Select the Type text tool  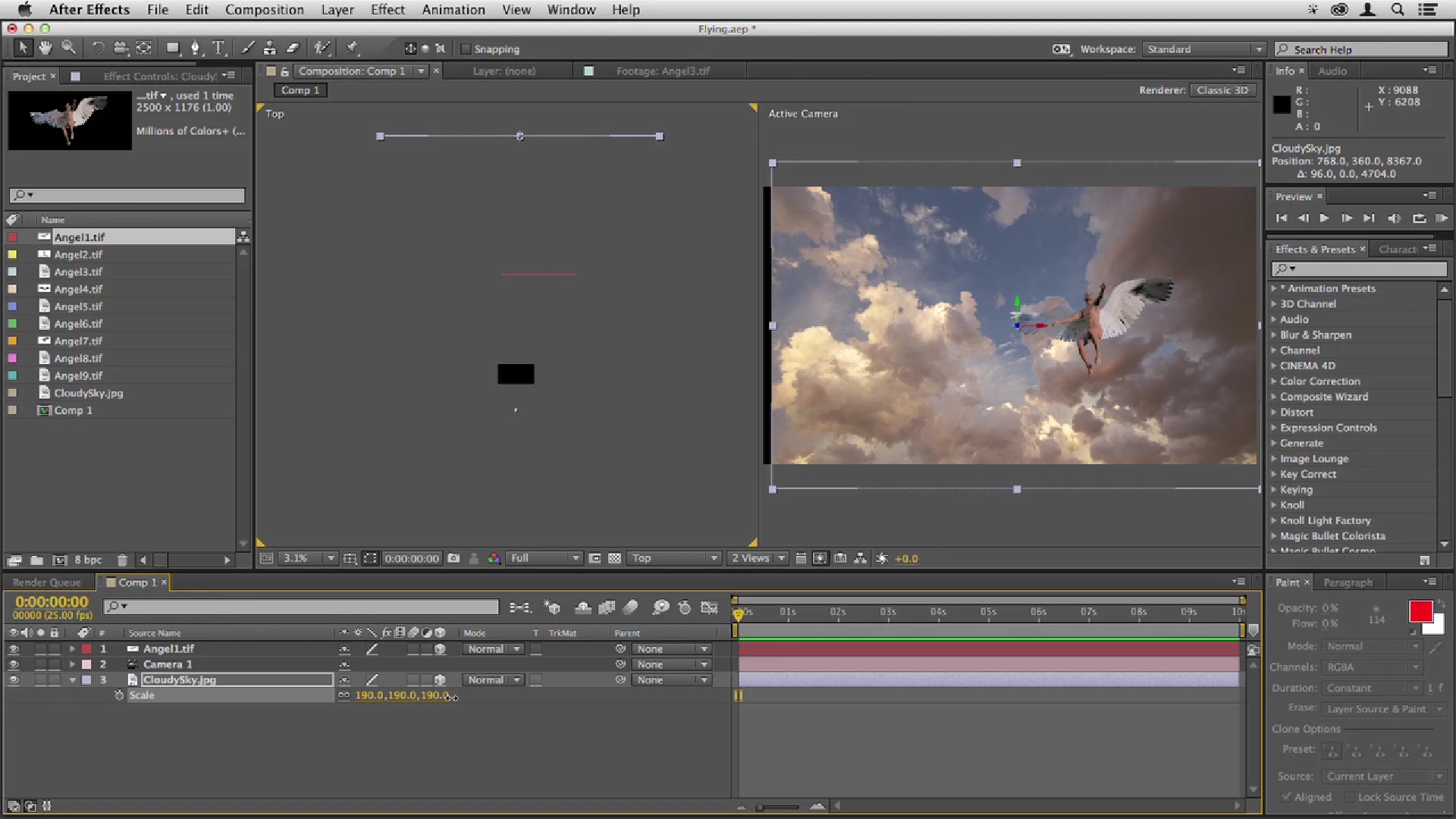(218, 48)
